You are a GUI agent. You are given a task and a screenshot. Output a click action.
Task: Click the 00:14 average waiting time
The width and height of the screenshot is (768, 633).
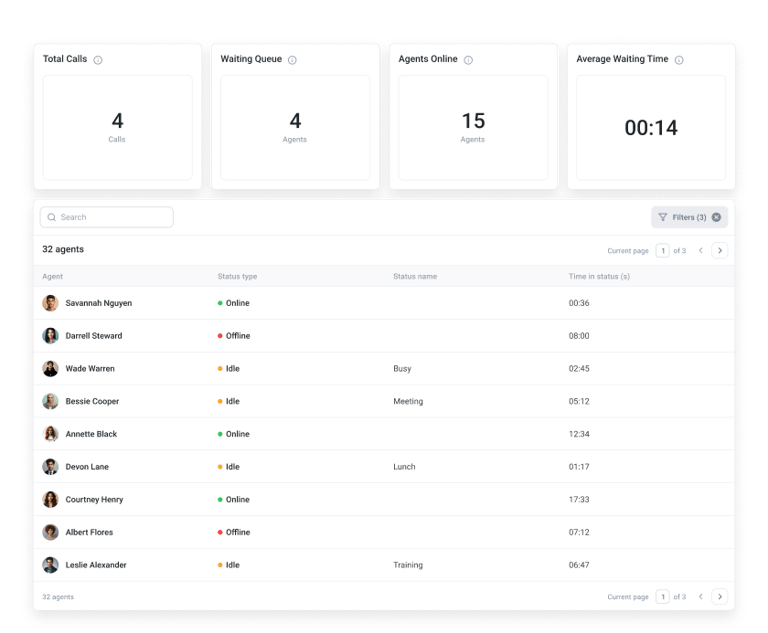[651, 128]
